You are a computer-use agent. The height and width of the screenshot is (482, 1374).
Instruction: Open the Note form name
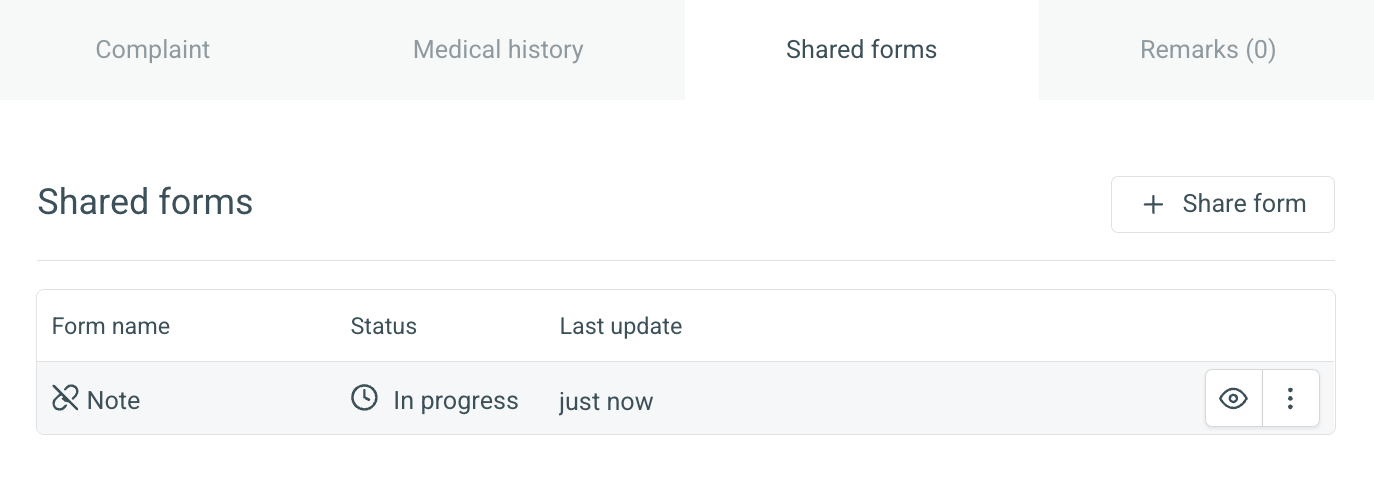tap(113, 400)
